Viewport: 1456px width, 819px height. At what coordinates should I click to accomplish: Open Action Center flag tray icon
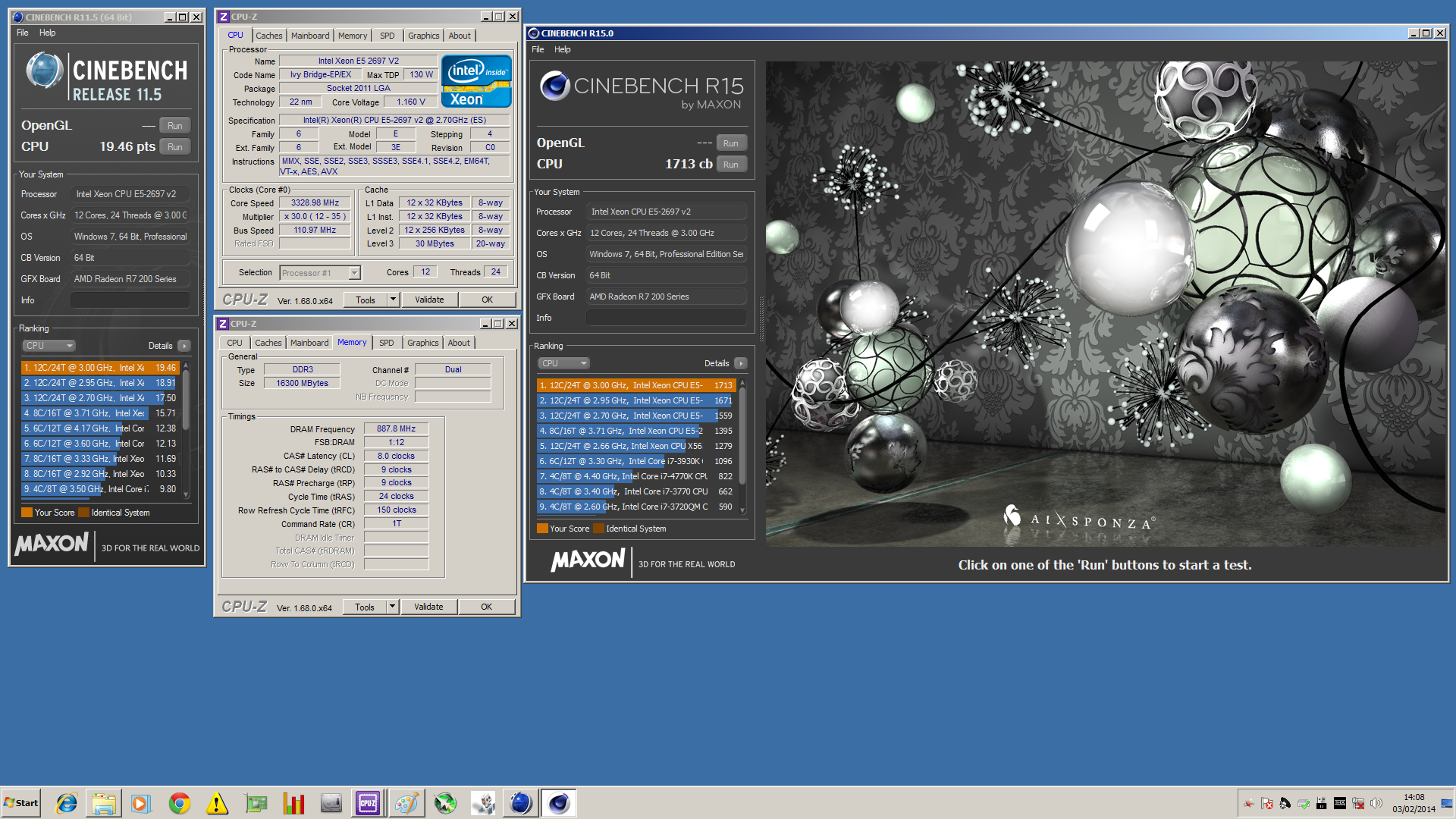(x=1267, y=803)
